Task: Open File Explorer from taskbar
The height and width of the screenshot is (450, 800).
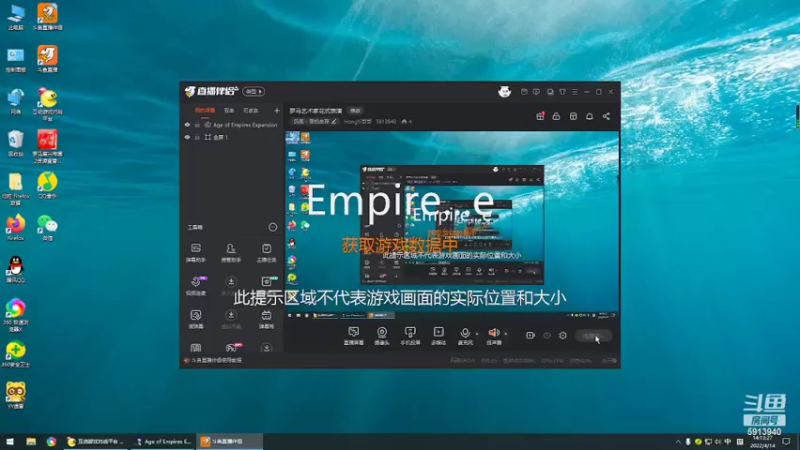Action: coord(31,441)
